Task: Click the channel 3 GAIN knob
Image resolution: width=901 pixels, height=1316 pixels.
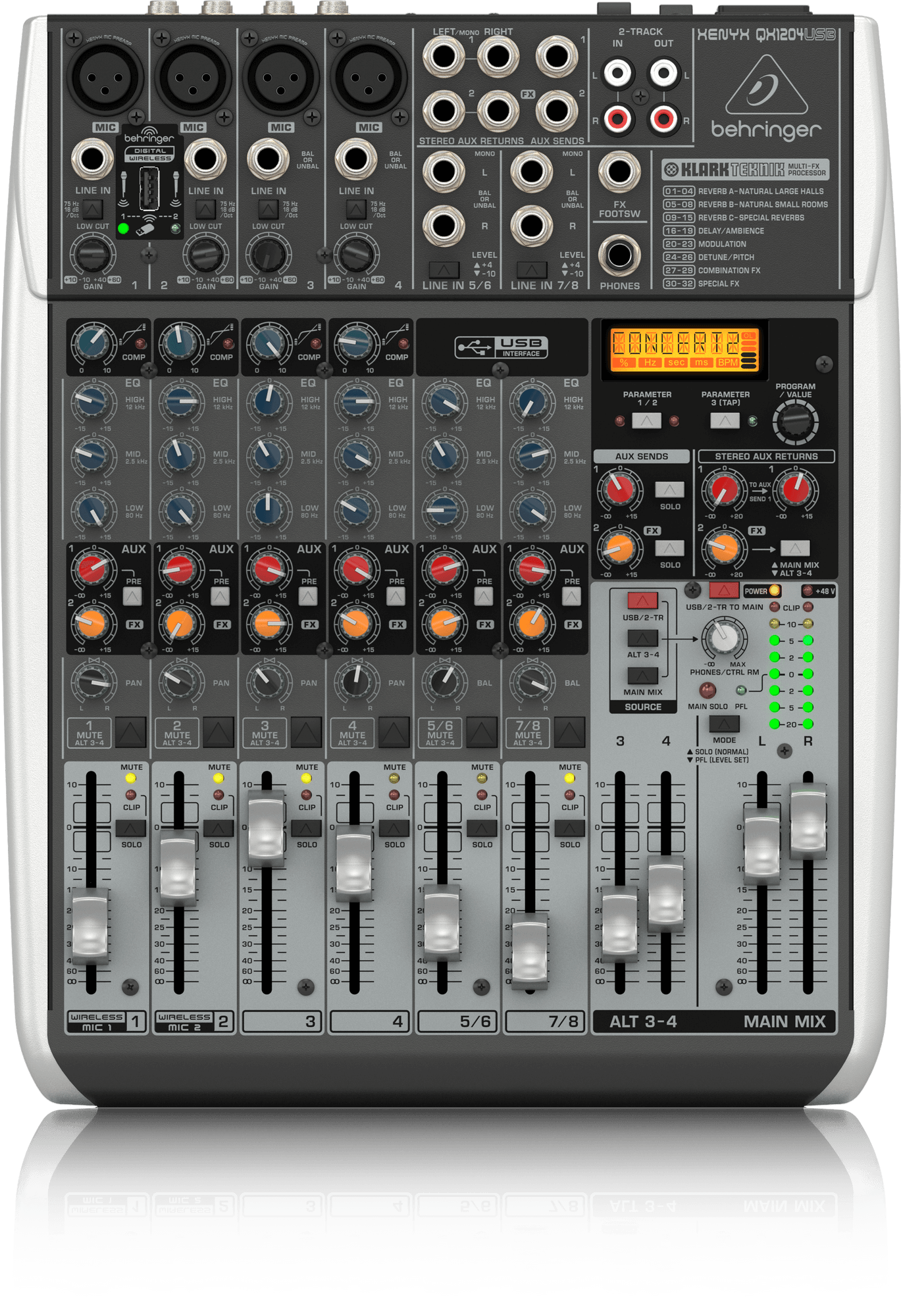Action: point(268,255)
